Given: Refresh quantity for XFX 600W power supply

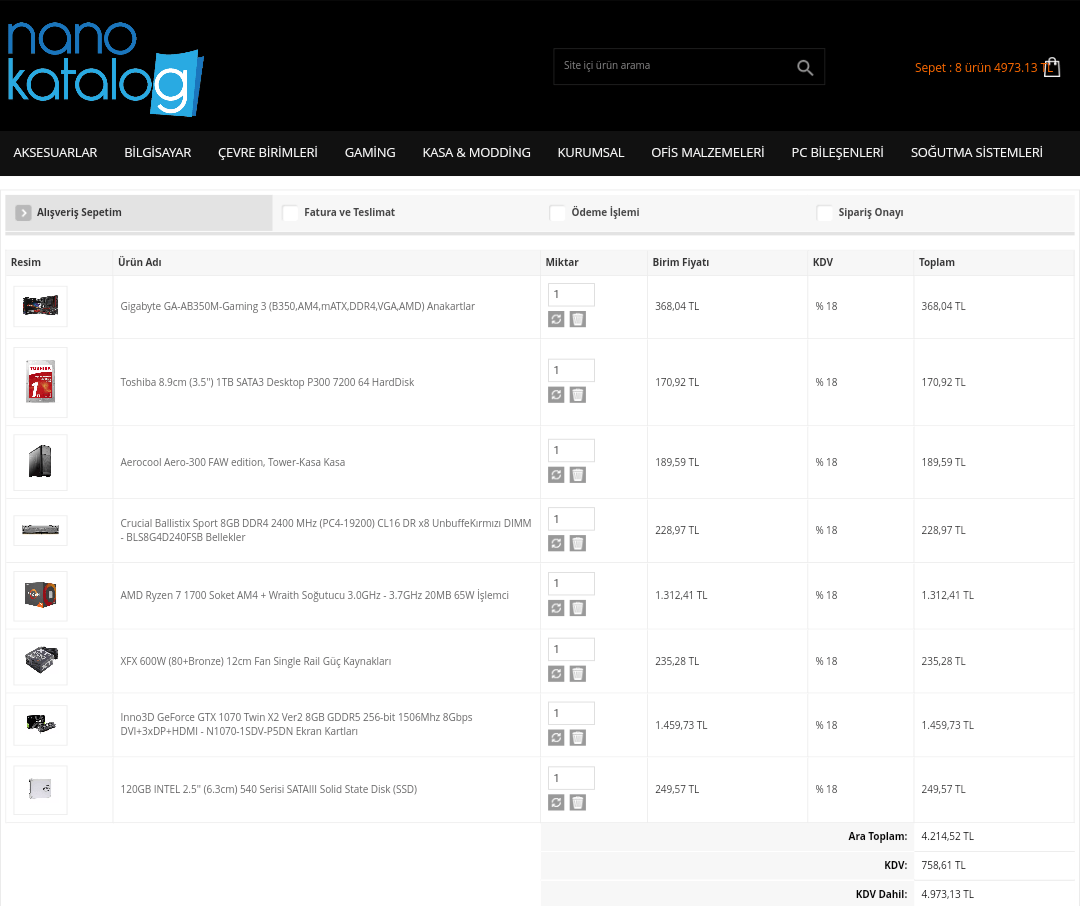Looking at the screenshot, I should tap(557, 674).
